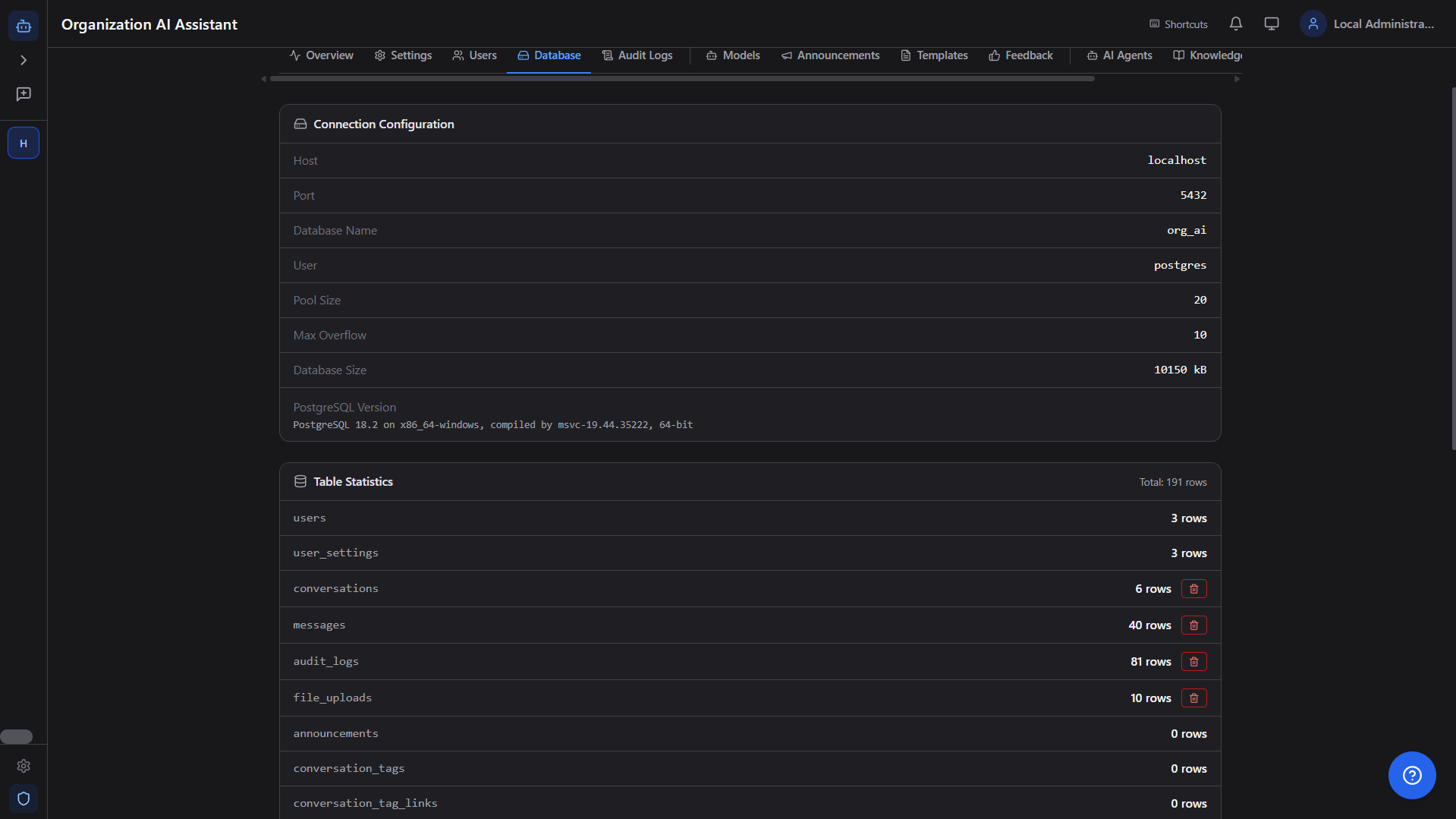Open Shortcuts in the top bar
Image resolution: width=1456 pixels, height=819 pixels.
pyautogui.click(x=1178, y=24)
